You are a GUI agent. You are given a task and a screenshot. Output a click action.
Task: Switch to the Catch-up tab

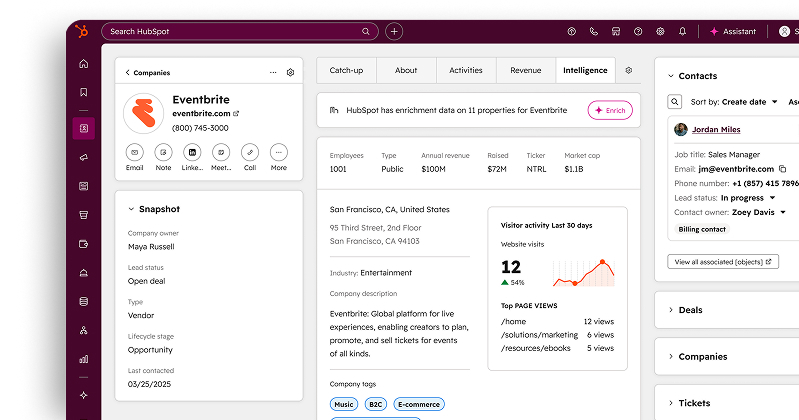[x=347, y=70]
